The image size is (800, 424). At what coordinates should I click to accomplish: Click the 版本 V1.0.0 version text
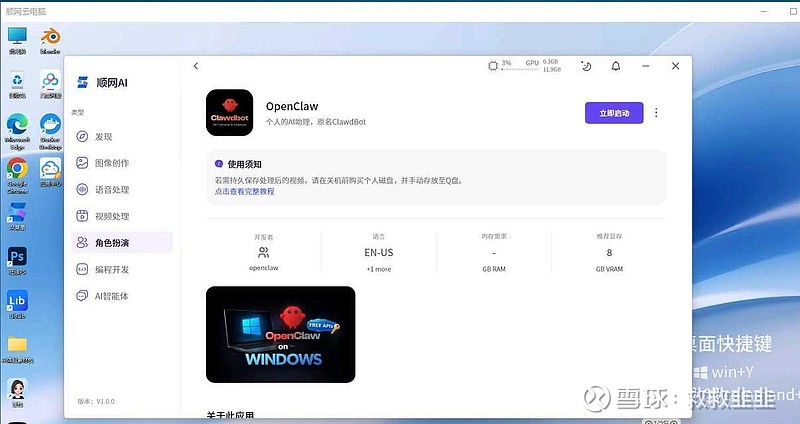(96, 402)
